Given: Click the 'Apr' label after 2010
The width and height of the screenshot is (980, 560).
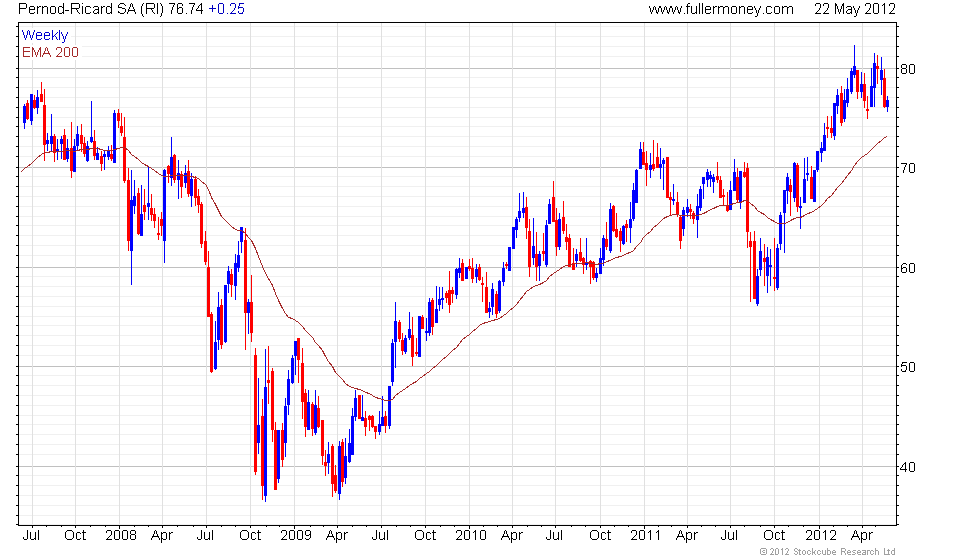Looking at the screenshot, I should 512,536.
